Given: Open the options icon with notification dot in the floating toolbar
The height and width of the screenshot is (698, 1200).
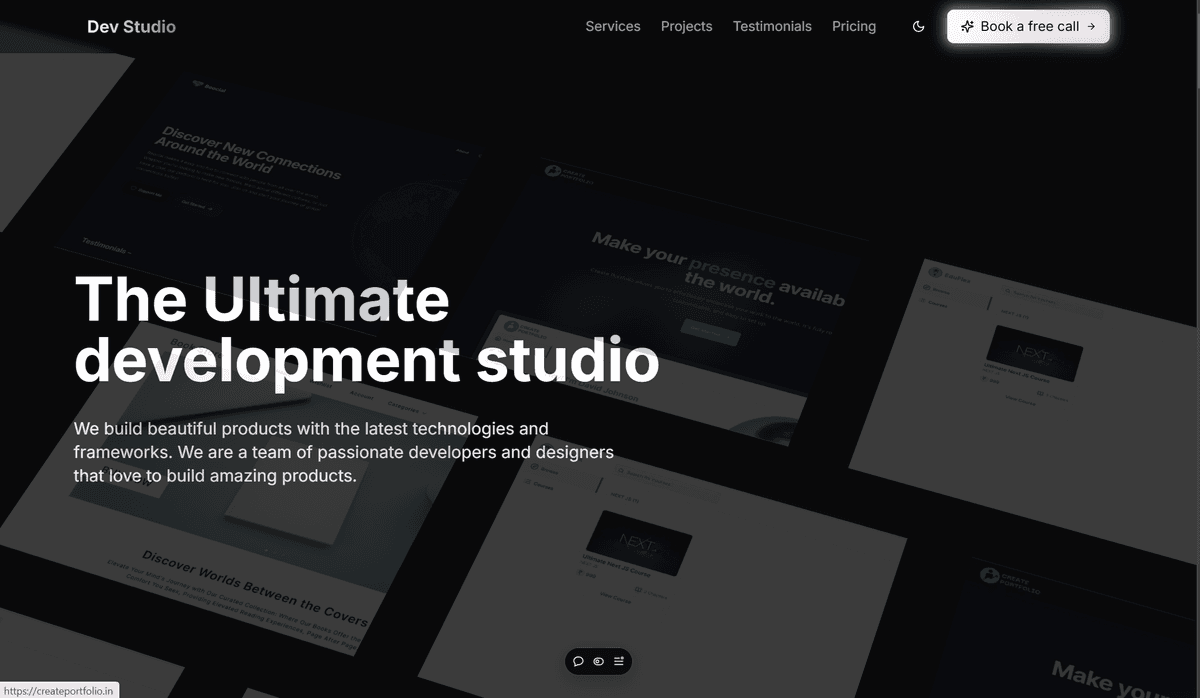Looking at the screenshot, I should [619, 661].
